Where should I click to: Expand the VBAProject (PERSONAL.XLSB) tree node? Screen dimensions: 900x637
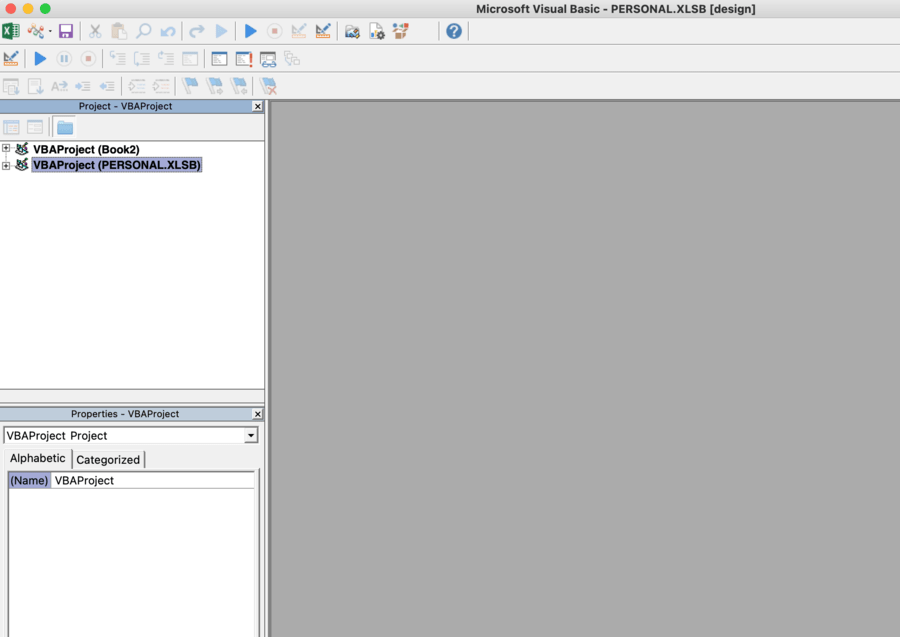pos(6,165)
